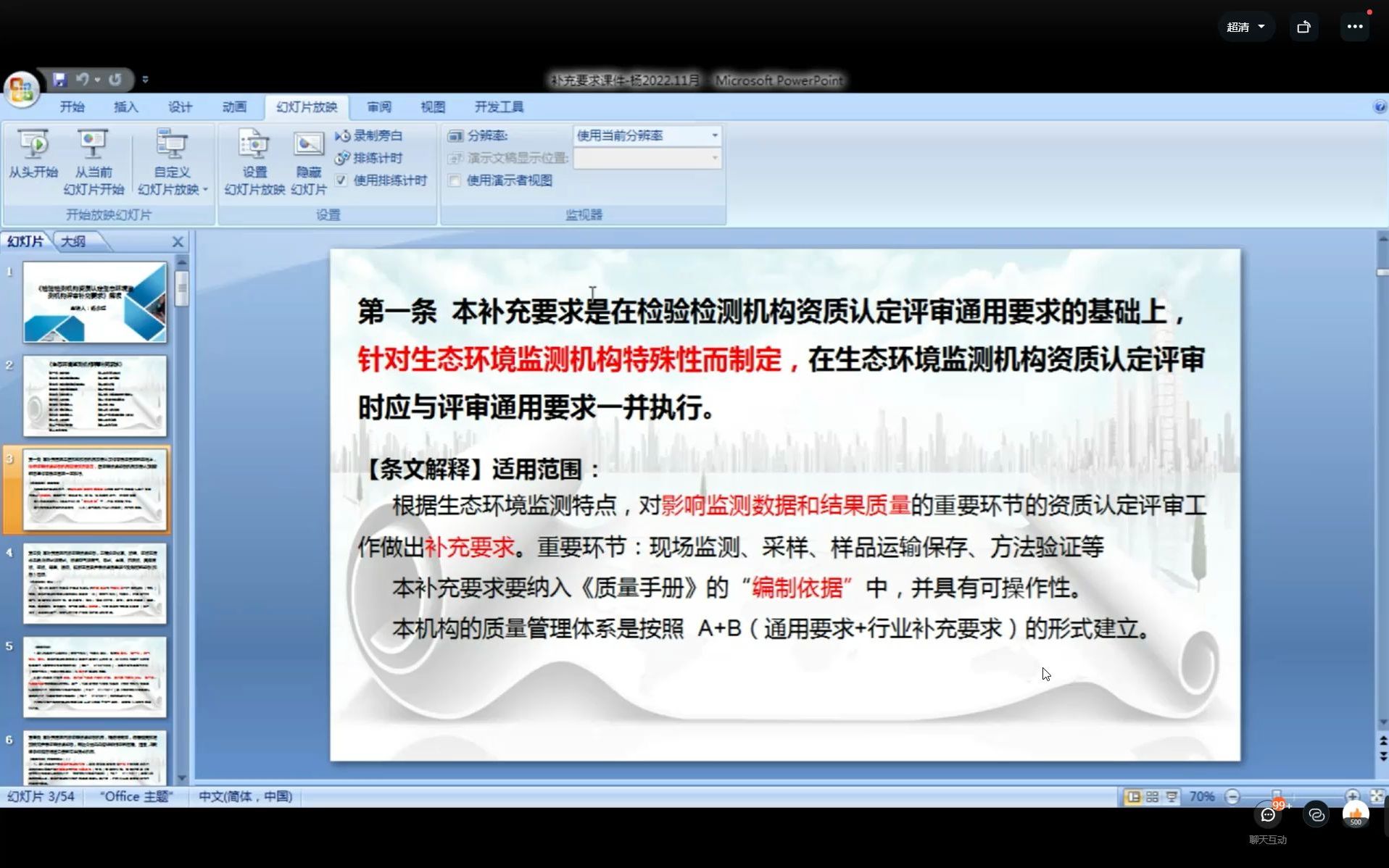Undo the last action

pos(82,79)
